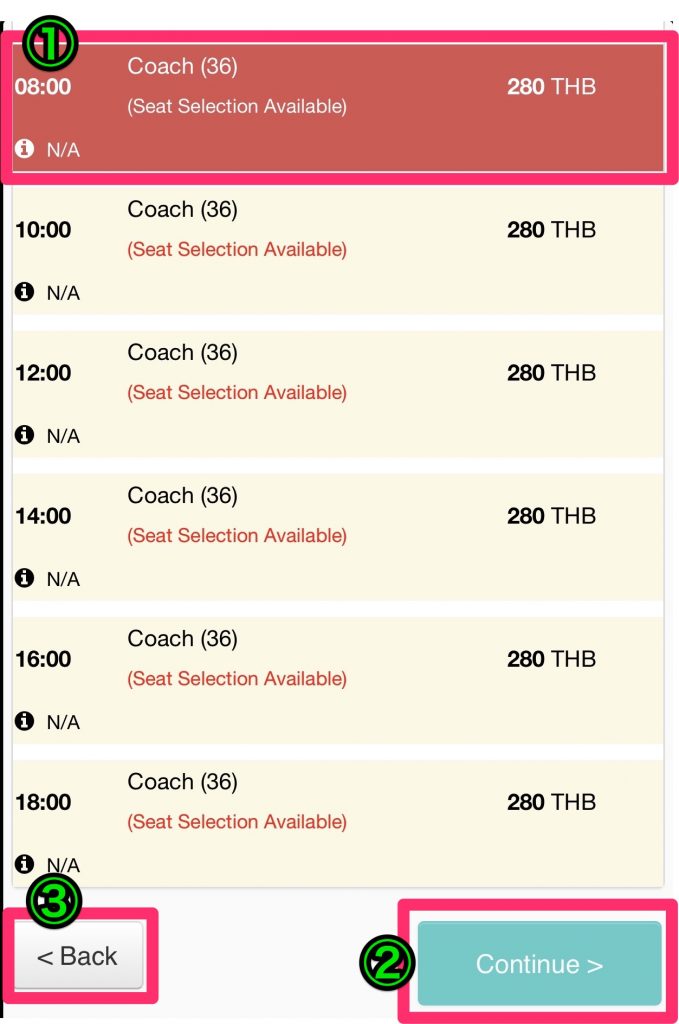
Task: Click the info icon on the 18:00 row
Action: (x=24, y=863)
